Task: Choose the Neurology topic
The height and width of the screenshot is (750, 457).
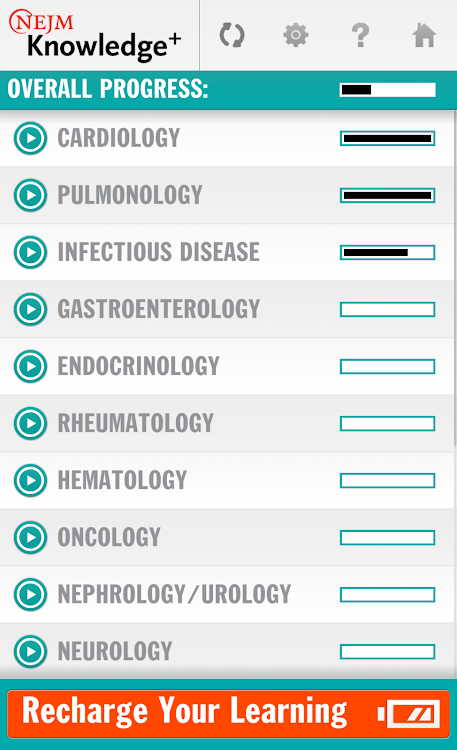Action: pos(227,651)
